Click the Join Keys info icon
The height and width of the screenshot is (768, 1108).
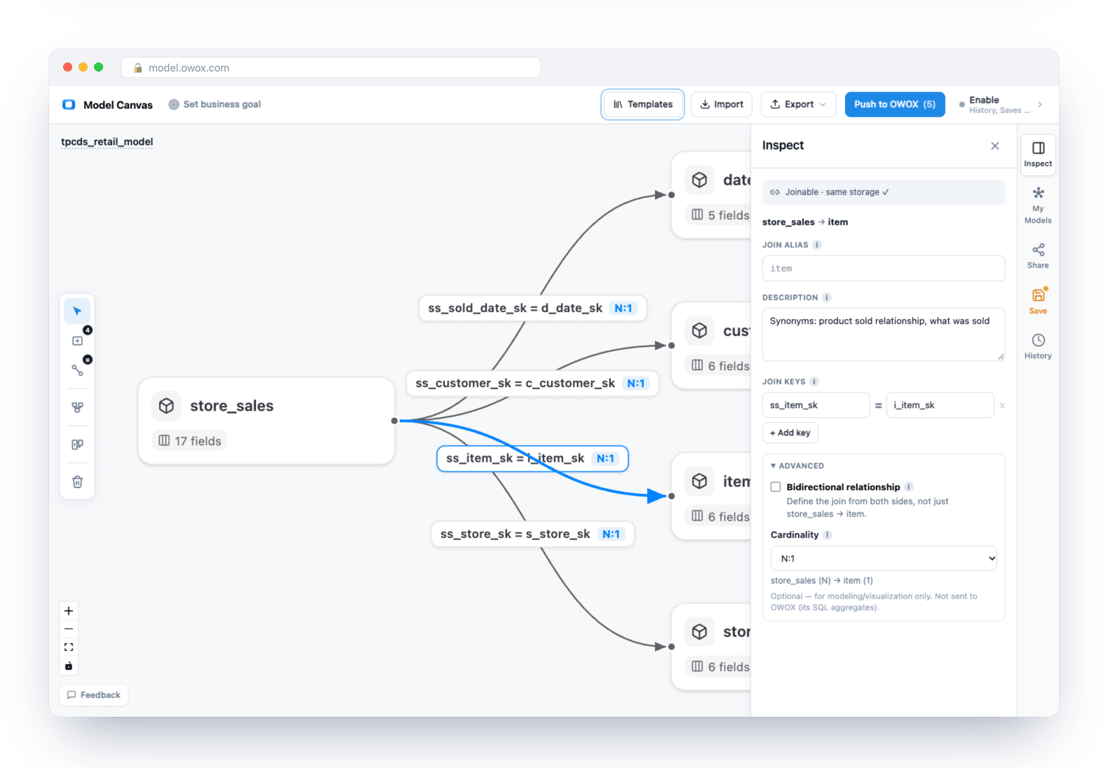coord(814,382)
